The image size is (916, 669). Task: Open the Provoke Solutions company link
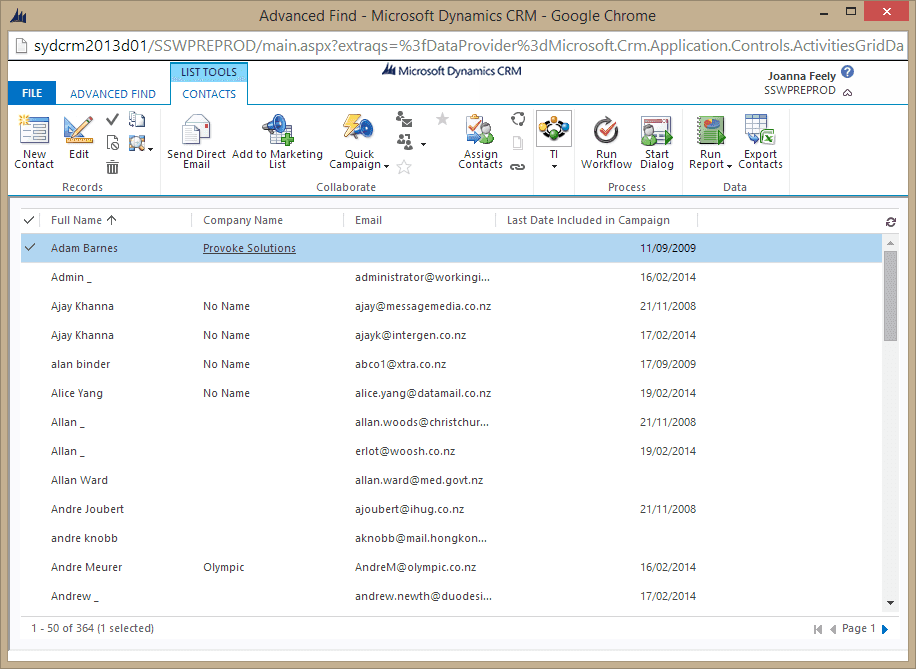coord(249,248)
